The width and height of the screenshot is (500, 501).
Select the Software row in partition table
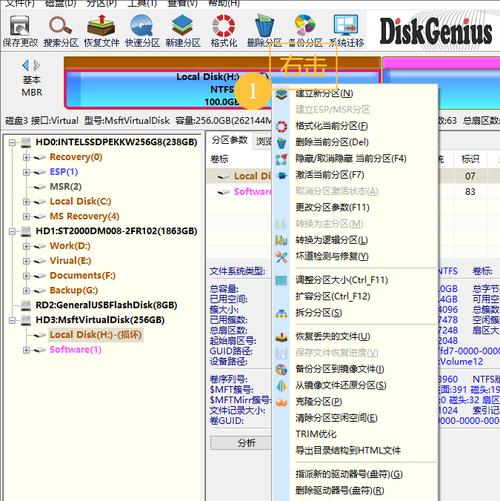point(253,192)
